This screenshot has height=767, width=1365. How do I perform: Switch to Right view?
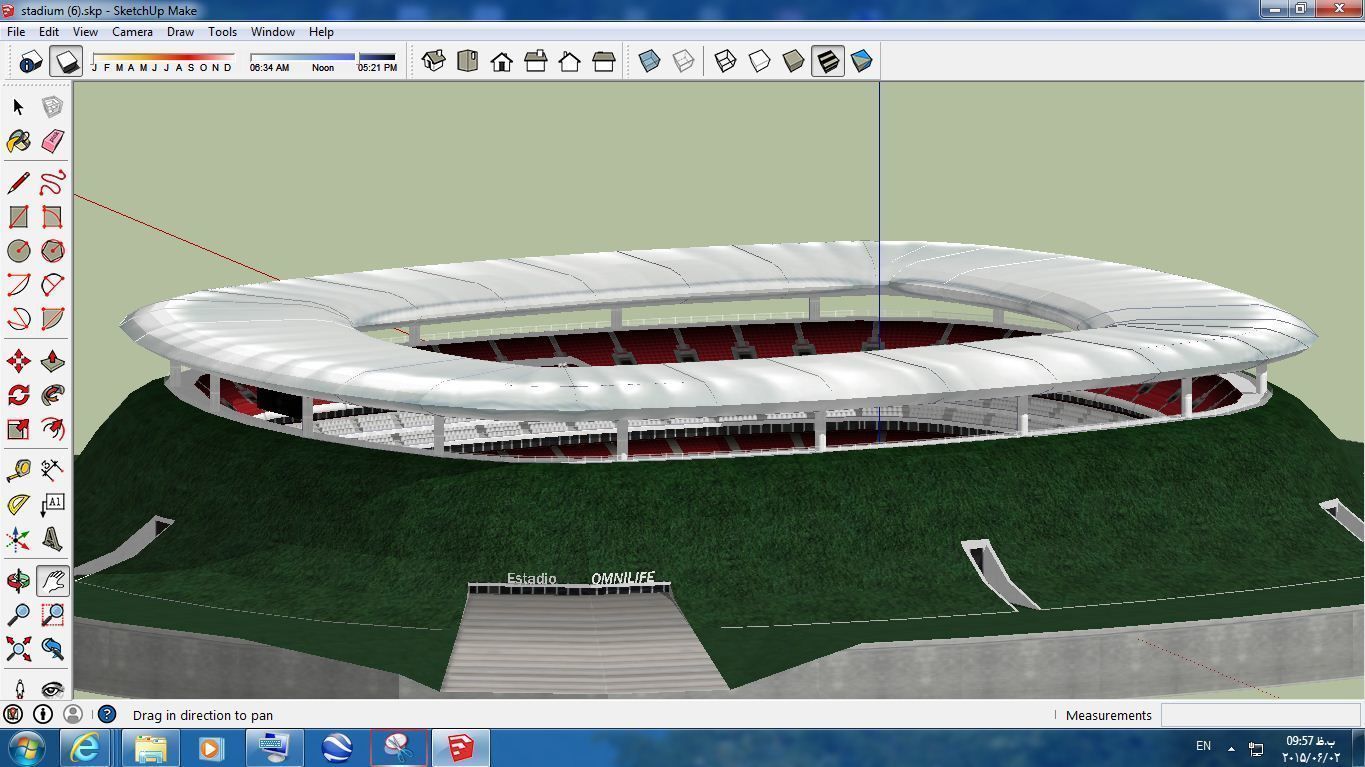(535, 62)
